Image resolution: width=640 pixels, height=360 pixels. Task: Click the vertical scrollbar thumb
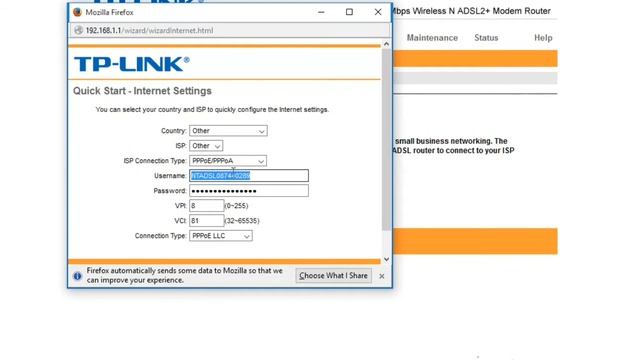(386, 140)
